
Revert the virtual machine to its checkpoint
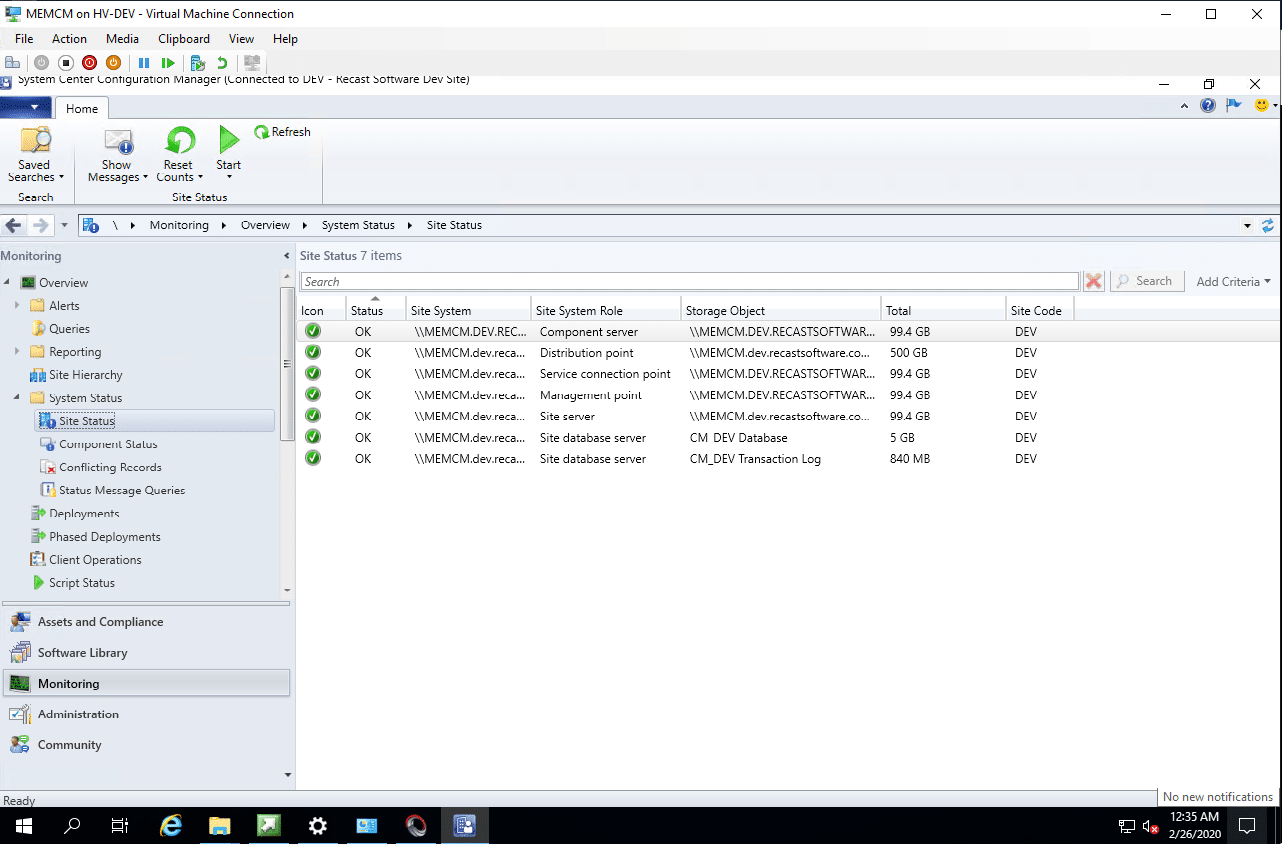tap(222, 62)
